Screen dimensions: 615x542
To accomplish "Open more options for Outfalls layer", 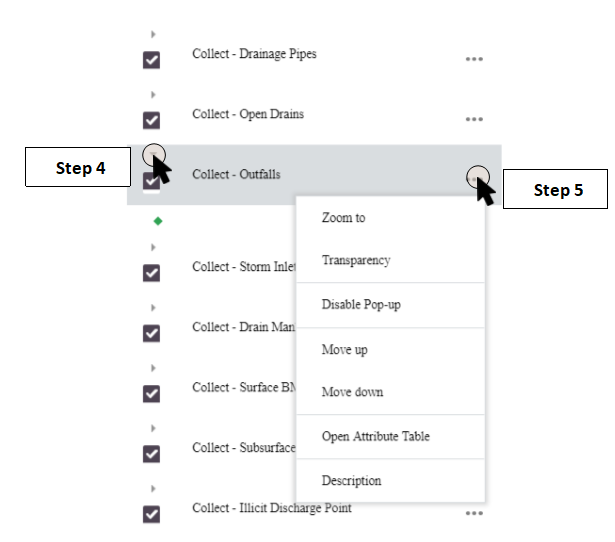I will (x=476, y=178).
